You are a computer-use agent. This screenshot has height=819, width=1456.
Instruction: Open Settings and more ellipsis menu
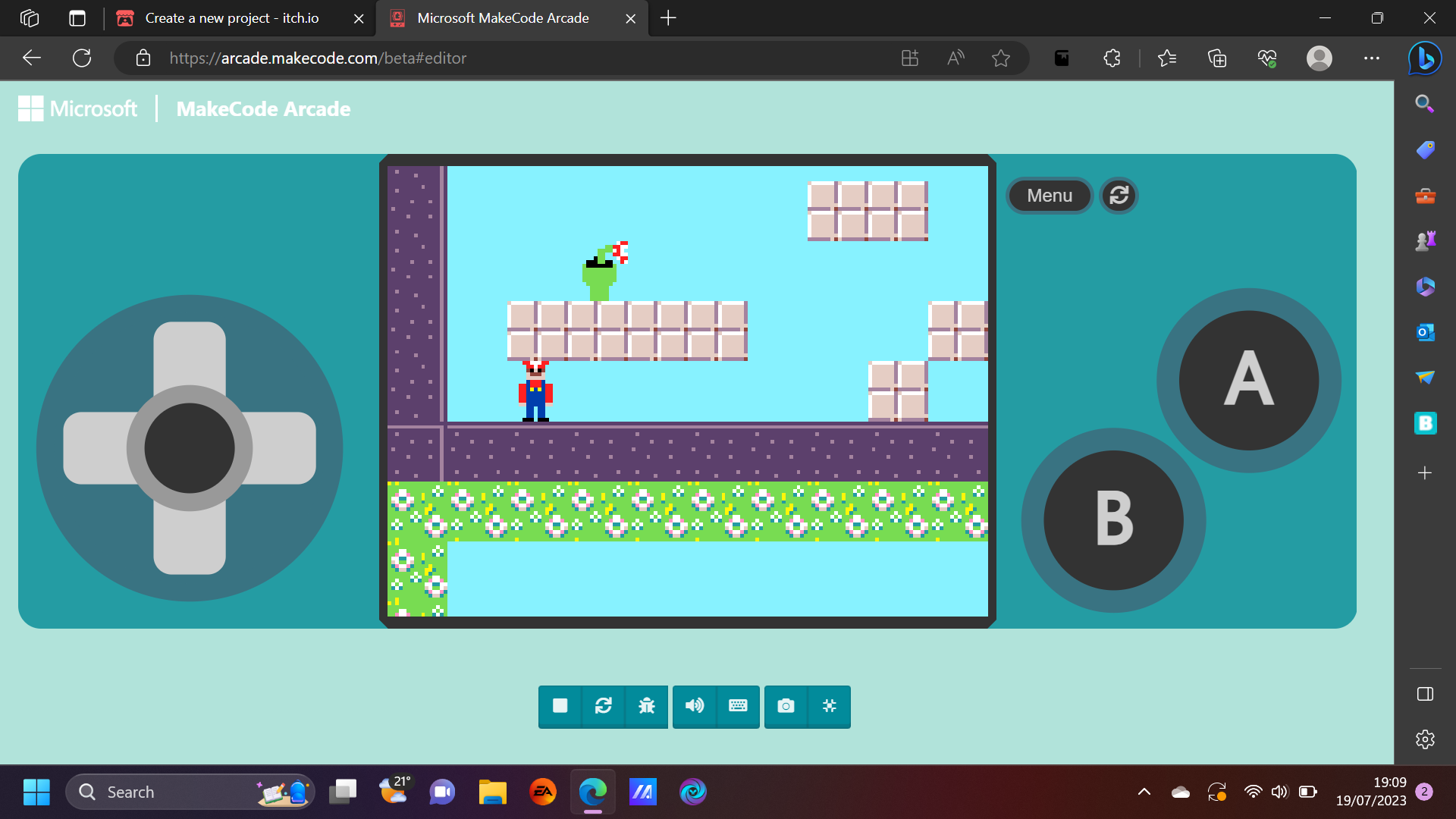(x=1372, y=58)
